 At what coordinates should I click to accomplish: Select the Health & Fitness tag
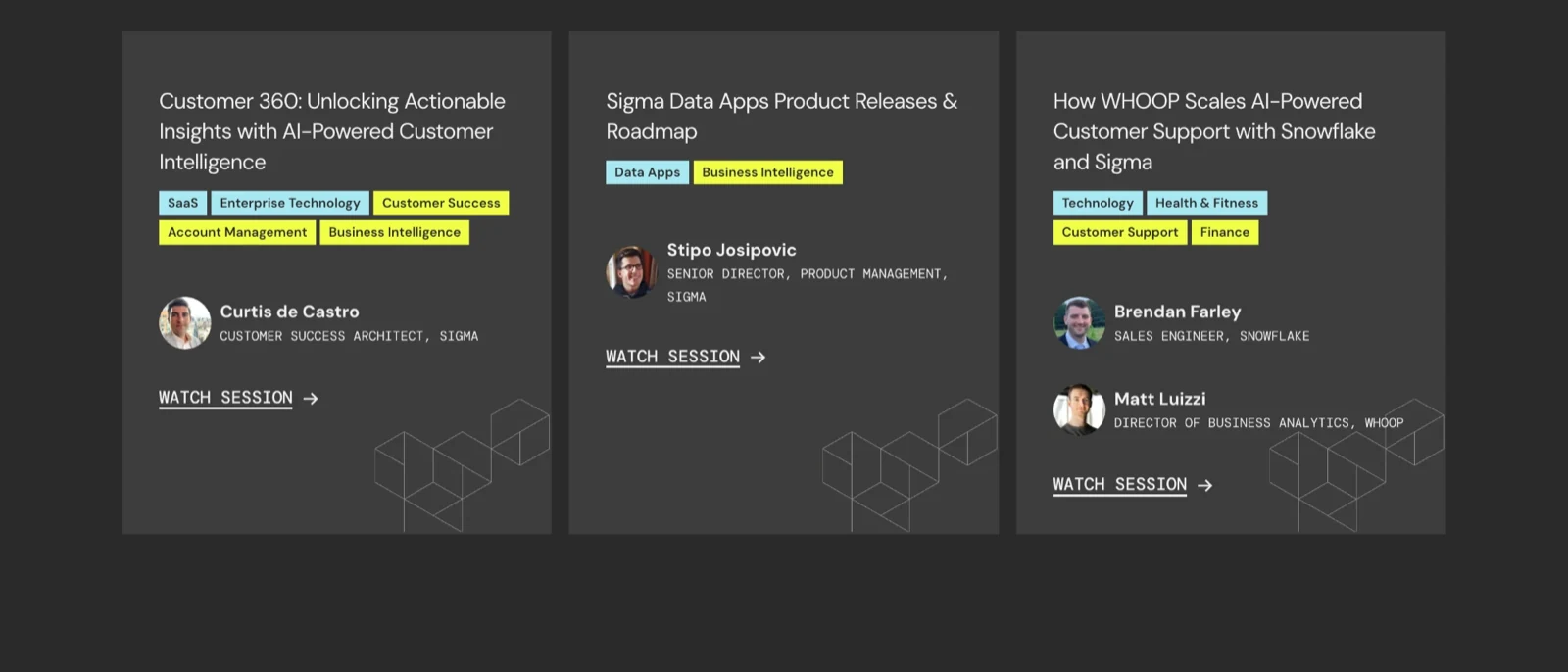1206,203
